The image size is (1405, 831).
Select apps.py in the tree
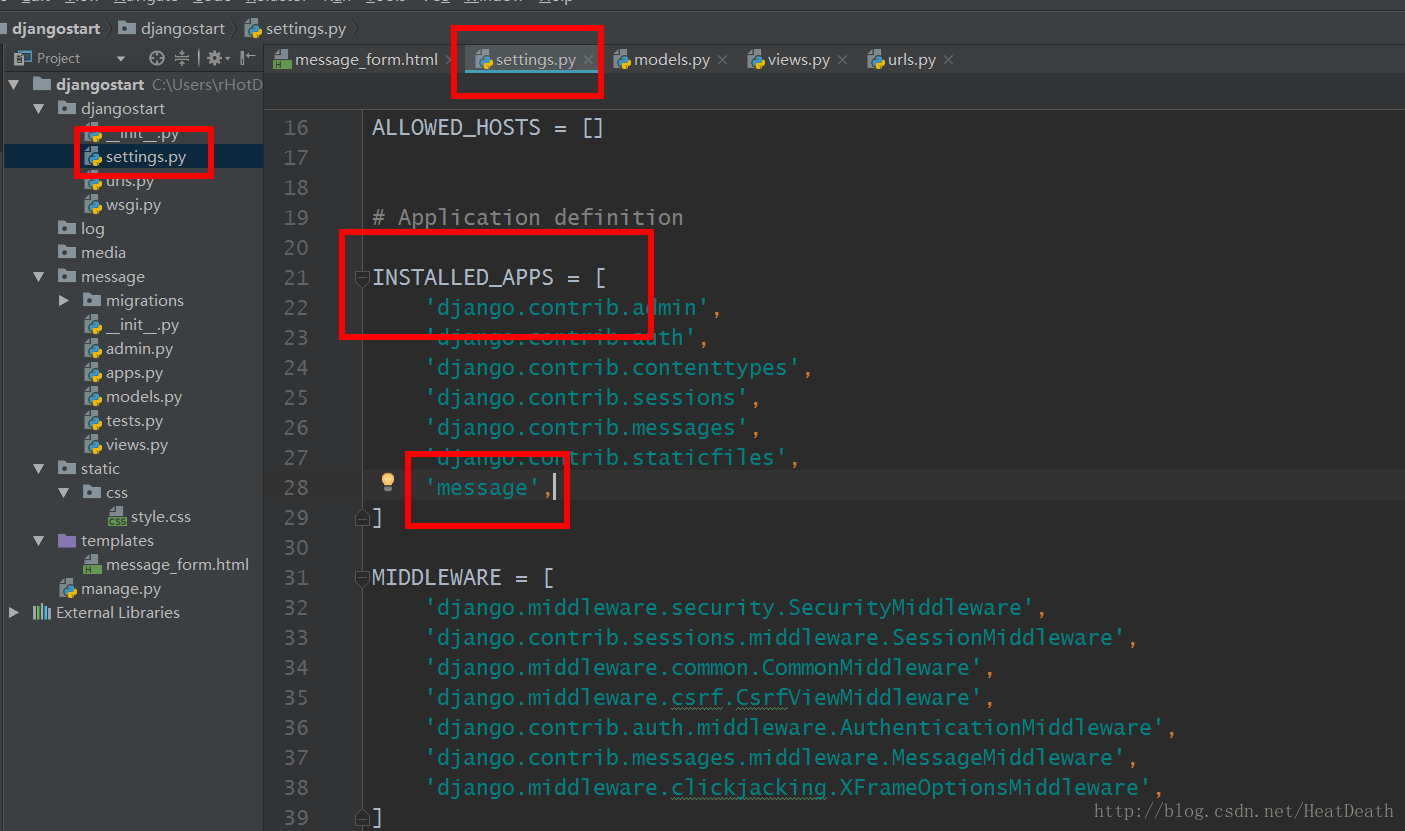click(x=123, y=372)
